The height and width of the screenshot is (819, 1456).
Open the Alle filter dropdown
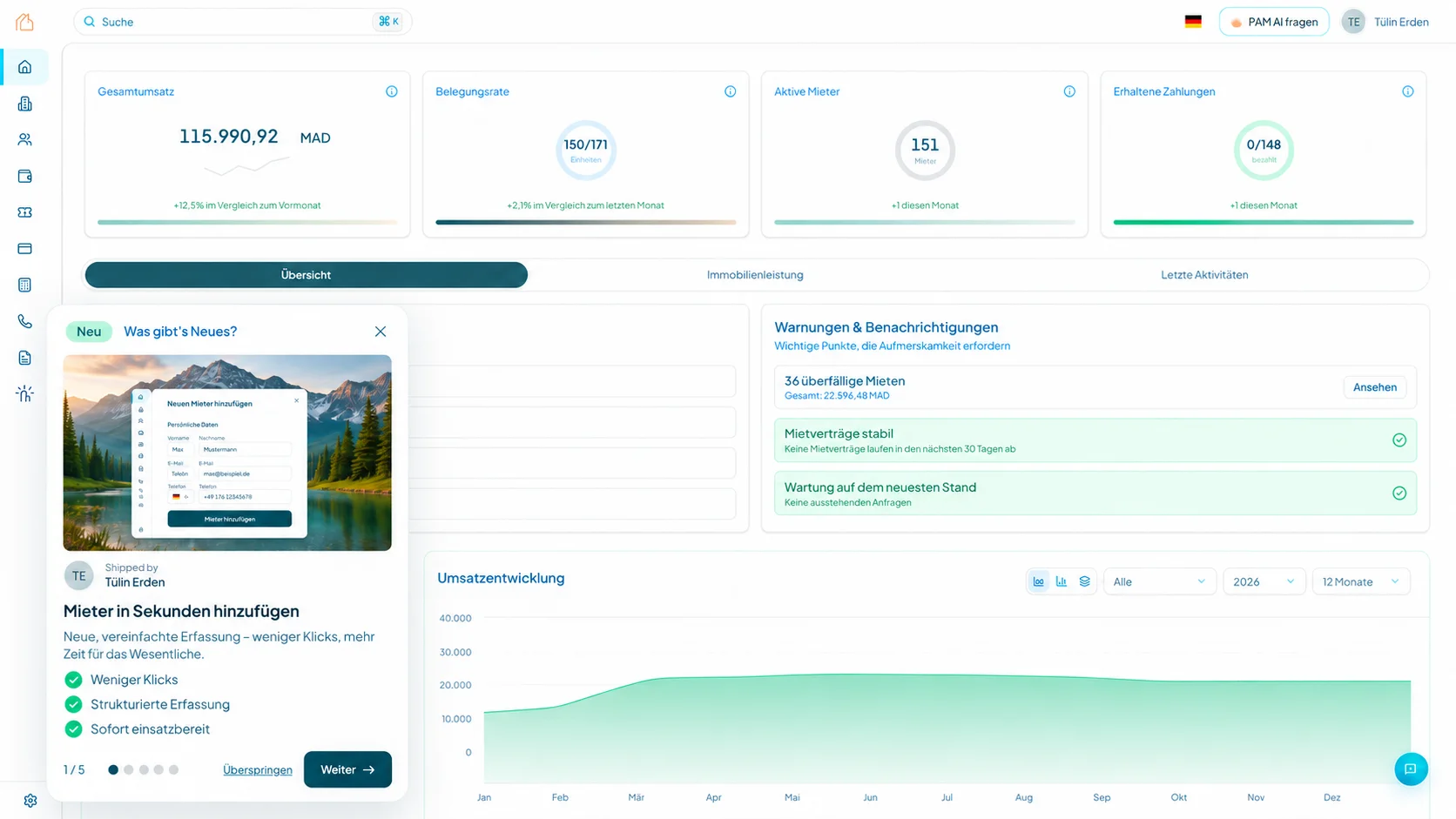coord(1159,581)
